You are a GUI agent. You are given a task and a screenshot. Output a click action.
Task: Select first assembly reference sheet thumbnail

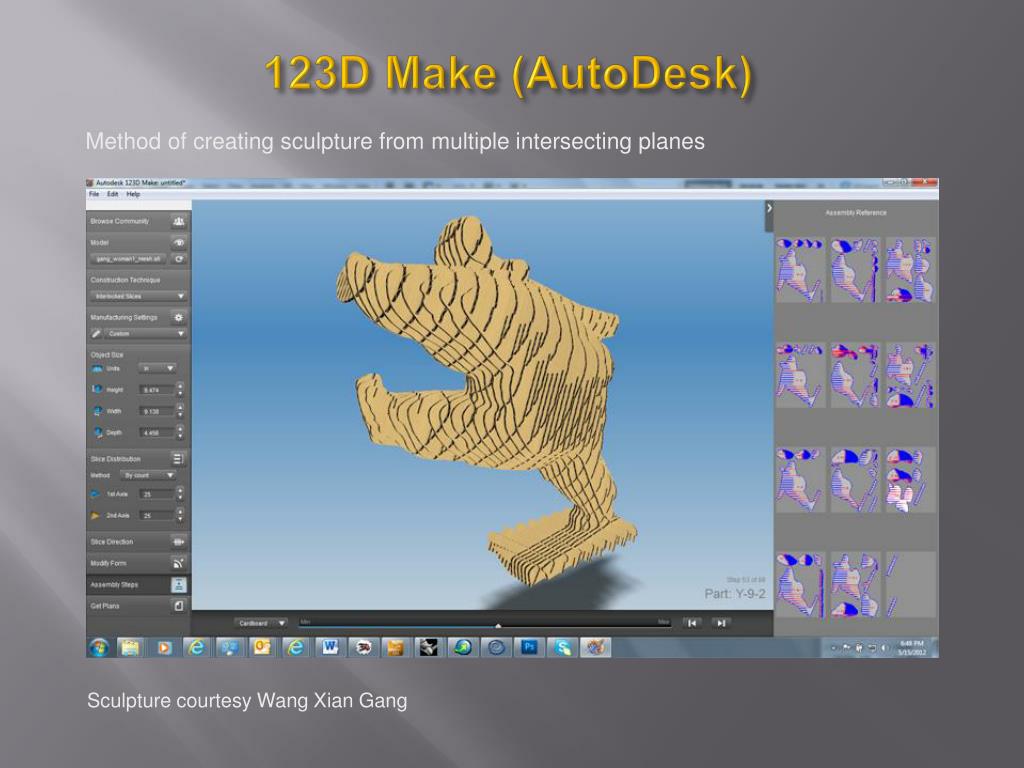coord(801,270)
